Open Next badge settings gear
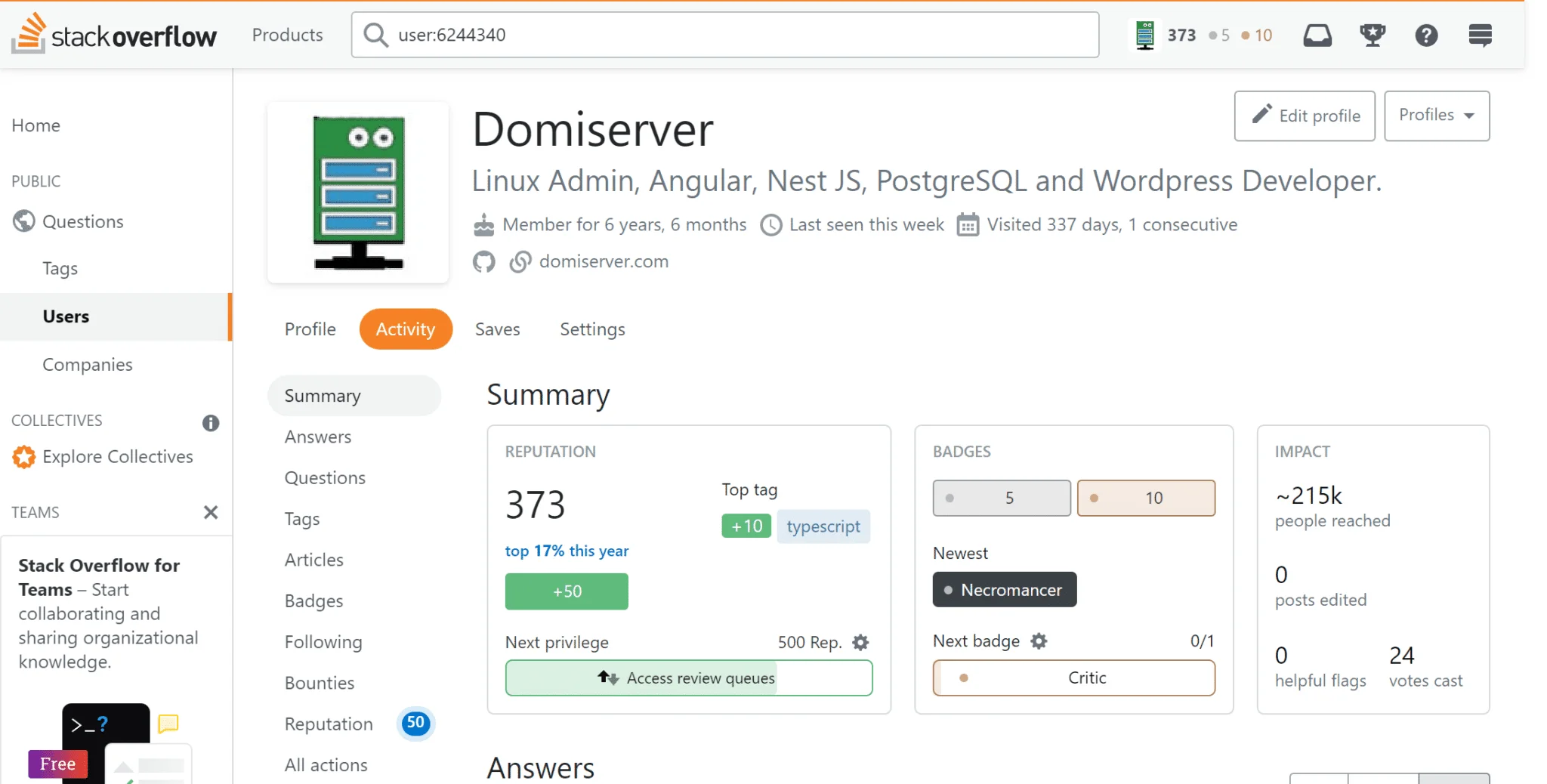The width and height of the screenshot is (1547, 784). click(x=1039, y=641)
